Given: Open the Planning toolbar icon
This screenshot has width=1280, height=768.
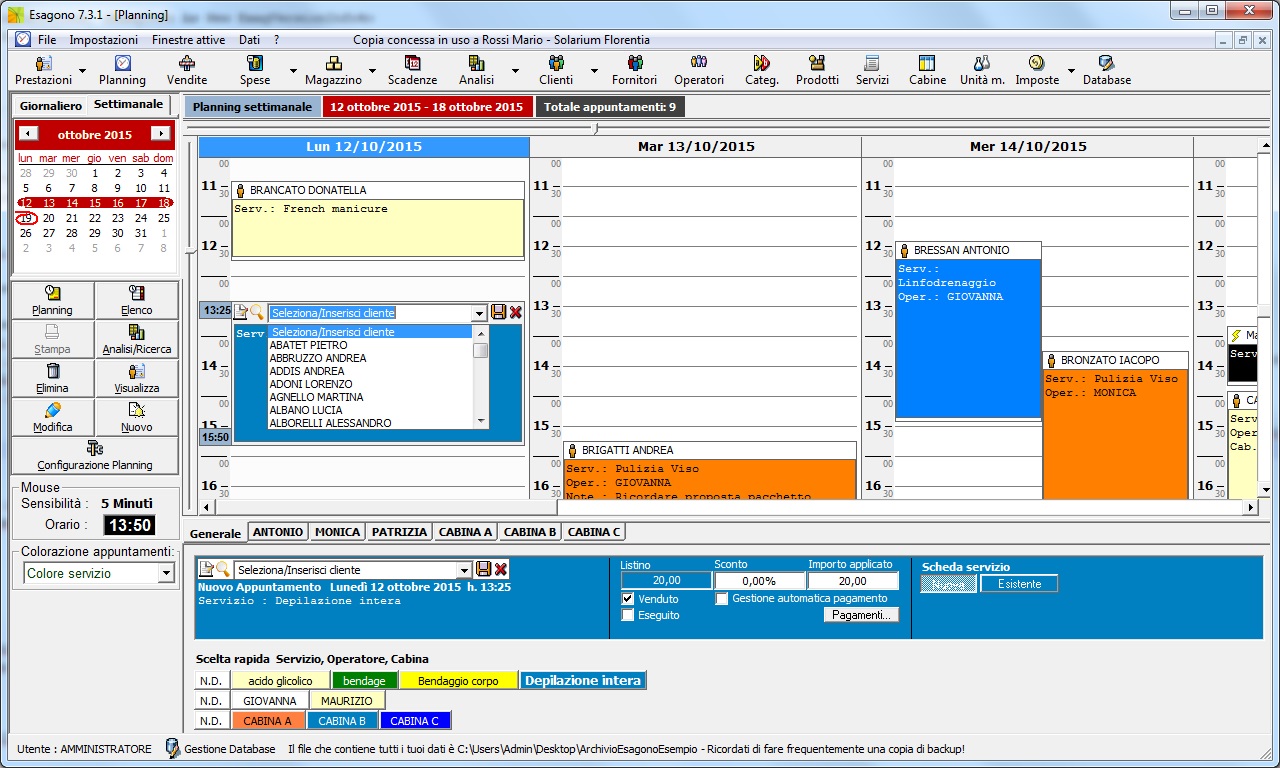Looking at the screenshot, I should point(122,70).
